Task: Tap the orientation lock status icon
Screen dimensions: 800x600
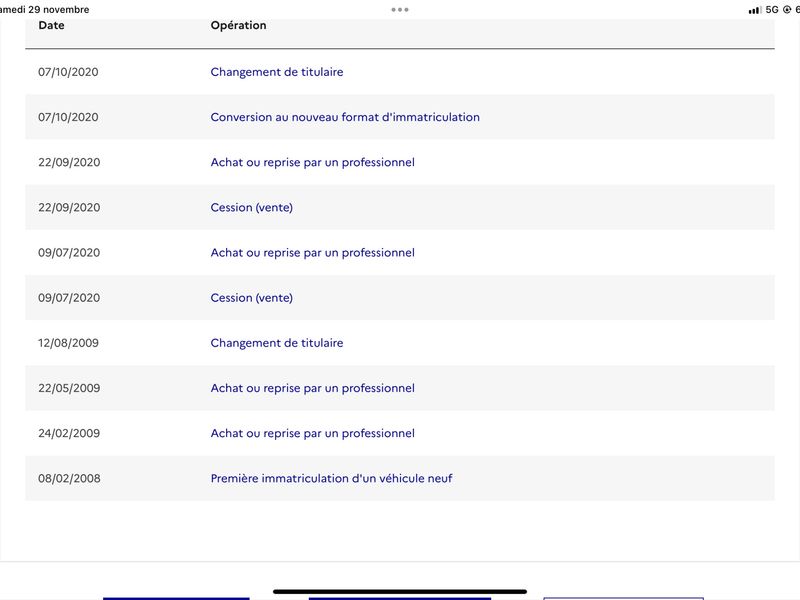Action: click(x=787, y=10)
